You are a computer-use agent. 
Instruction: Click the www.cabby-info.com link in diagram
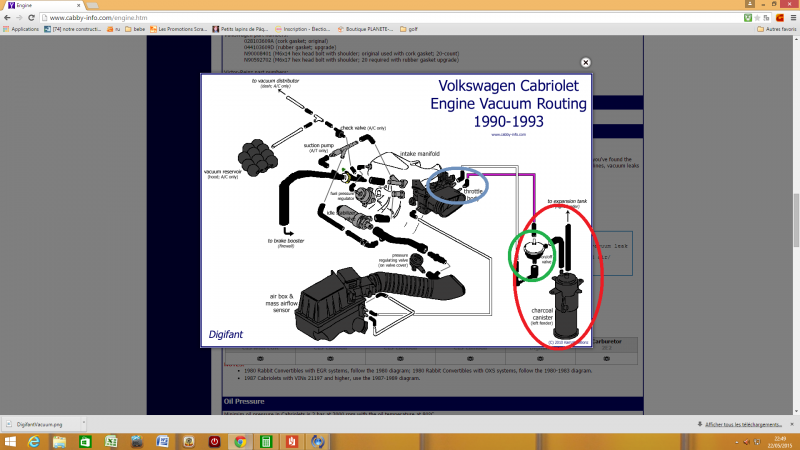click(x=508, y=135)
